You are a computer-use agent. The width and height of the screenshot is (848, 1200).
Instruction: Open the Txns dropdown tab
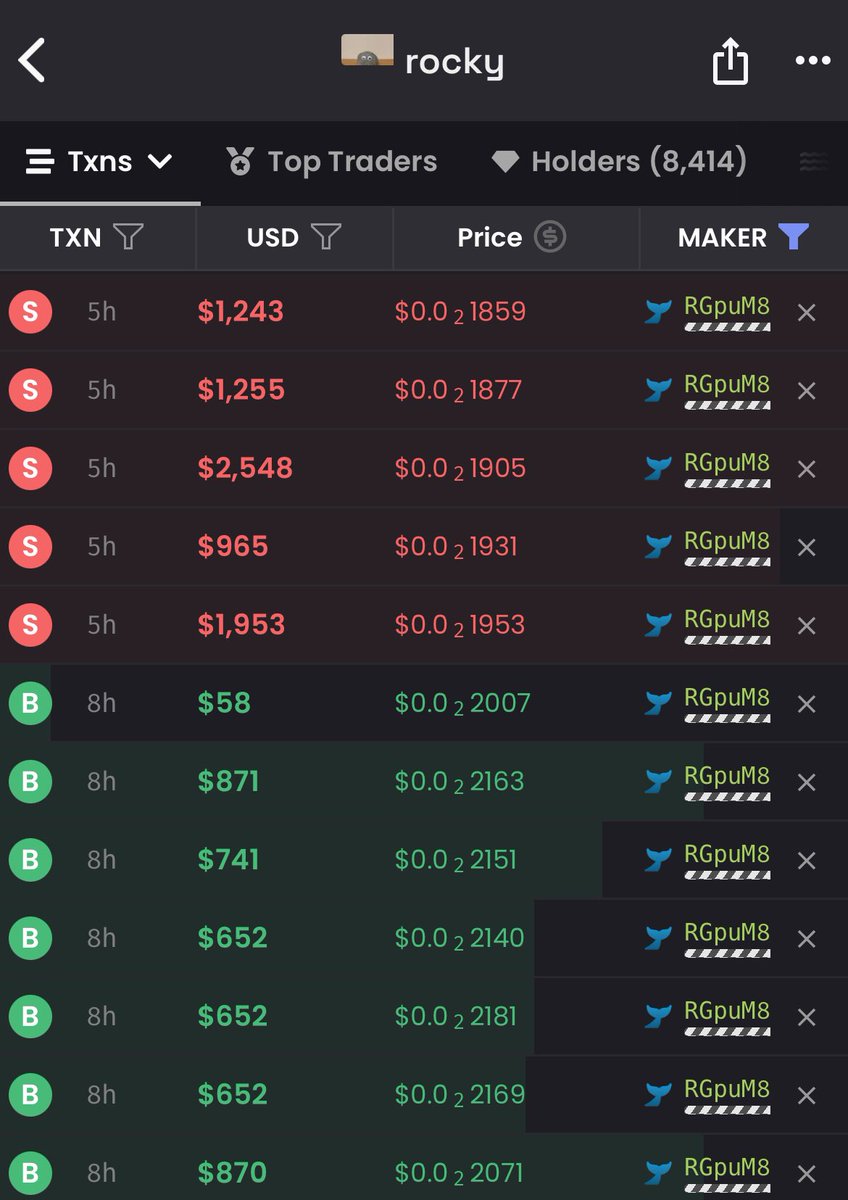point(99,162)
